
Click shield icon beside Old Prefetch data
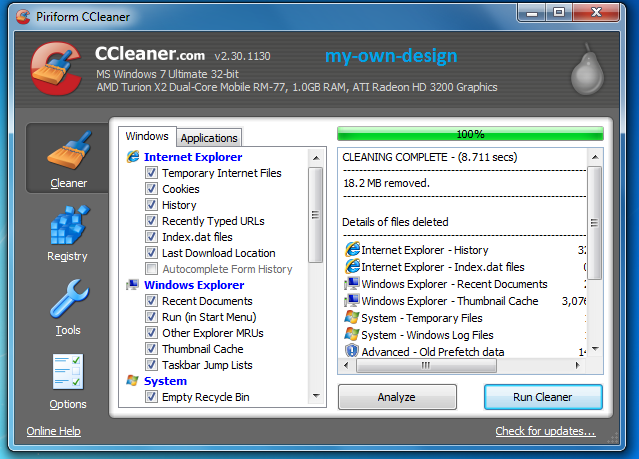352,351
